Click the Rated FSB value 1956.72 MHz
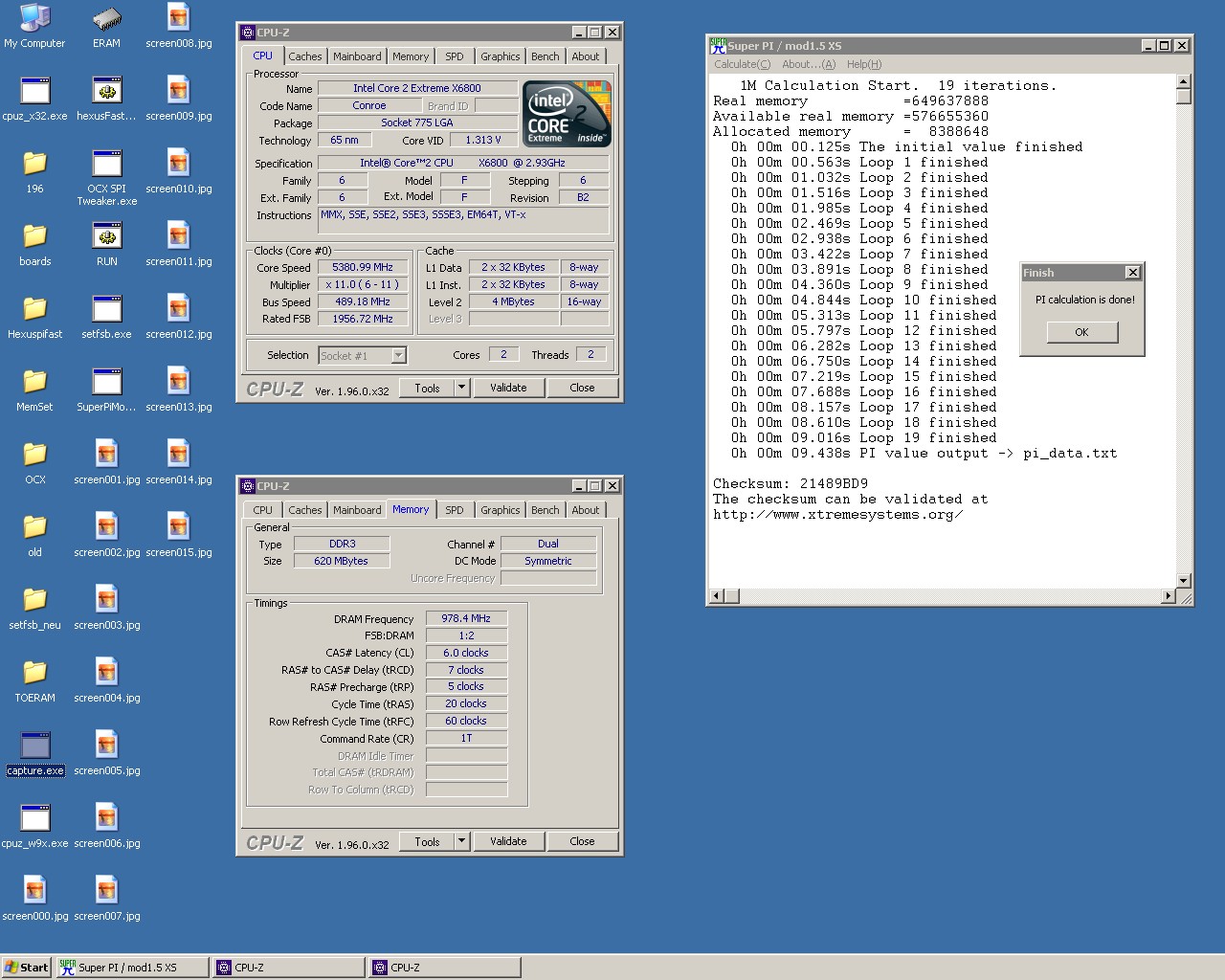The height and width of the screenshot is (980, 1225). point(363,319)
